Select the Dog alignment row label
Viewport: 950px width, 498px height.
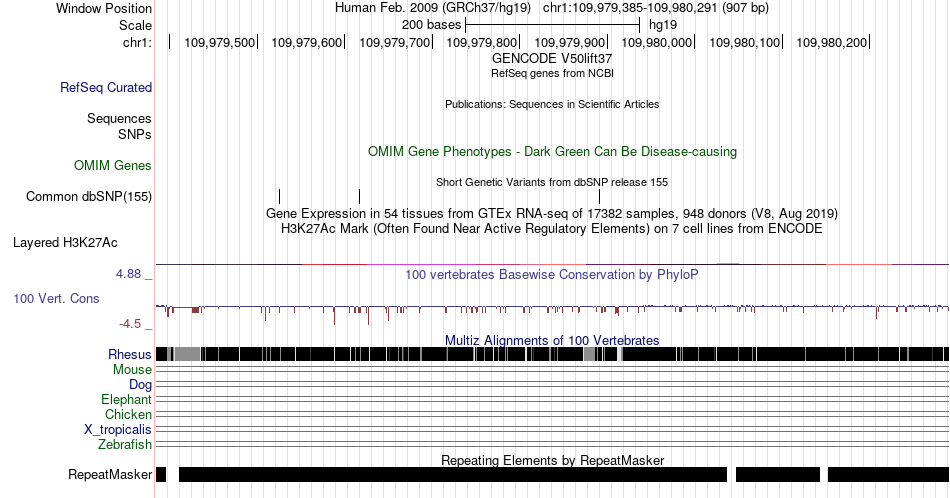pos(140,385)
